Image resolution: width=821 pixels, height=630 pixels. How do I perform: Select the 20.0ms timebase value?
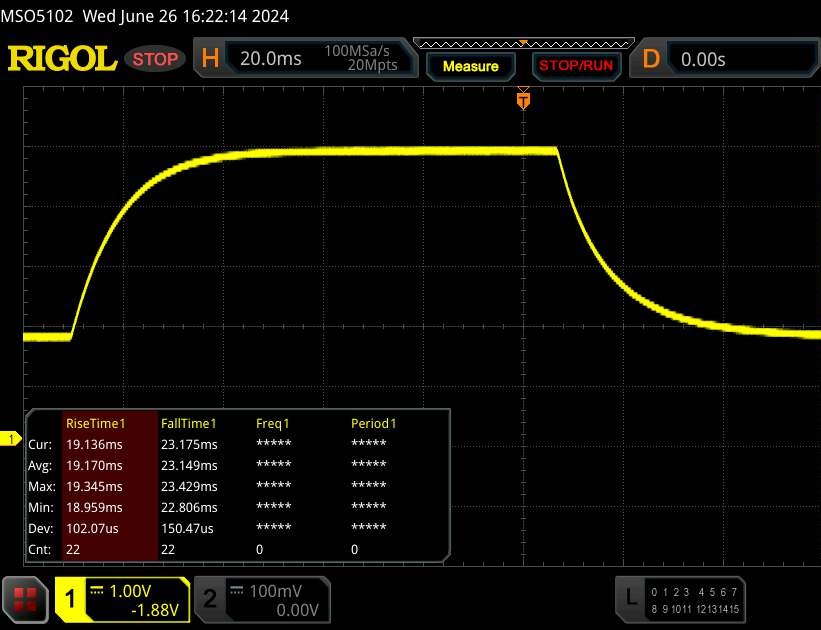[x=271, y=58]
